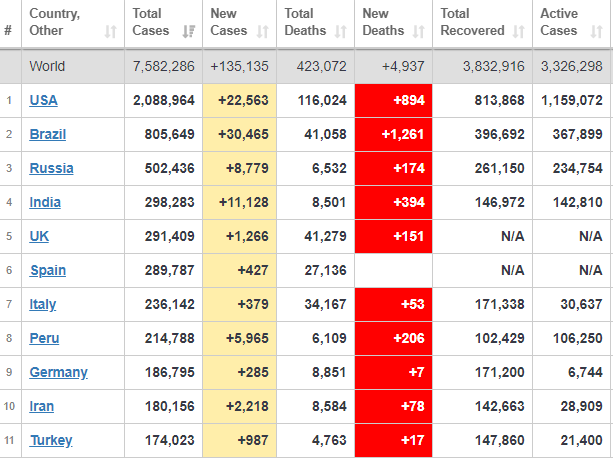613x458 pixels.
Task: Sort table by Total Cases arrow icon
Action: click(x=189, y=31)
